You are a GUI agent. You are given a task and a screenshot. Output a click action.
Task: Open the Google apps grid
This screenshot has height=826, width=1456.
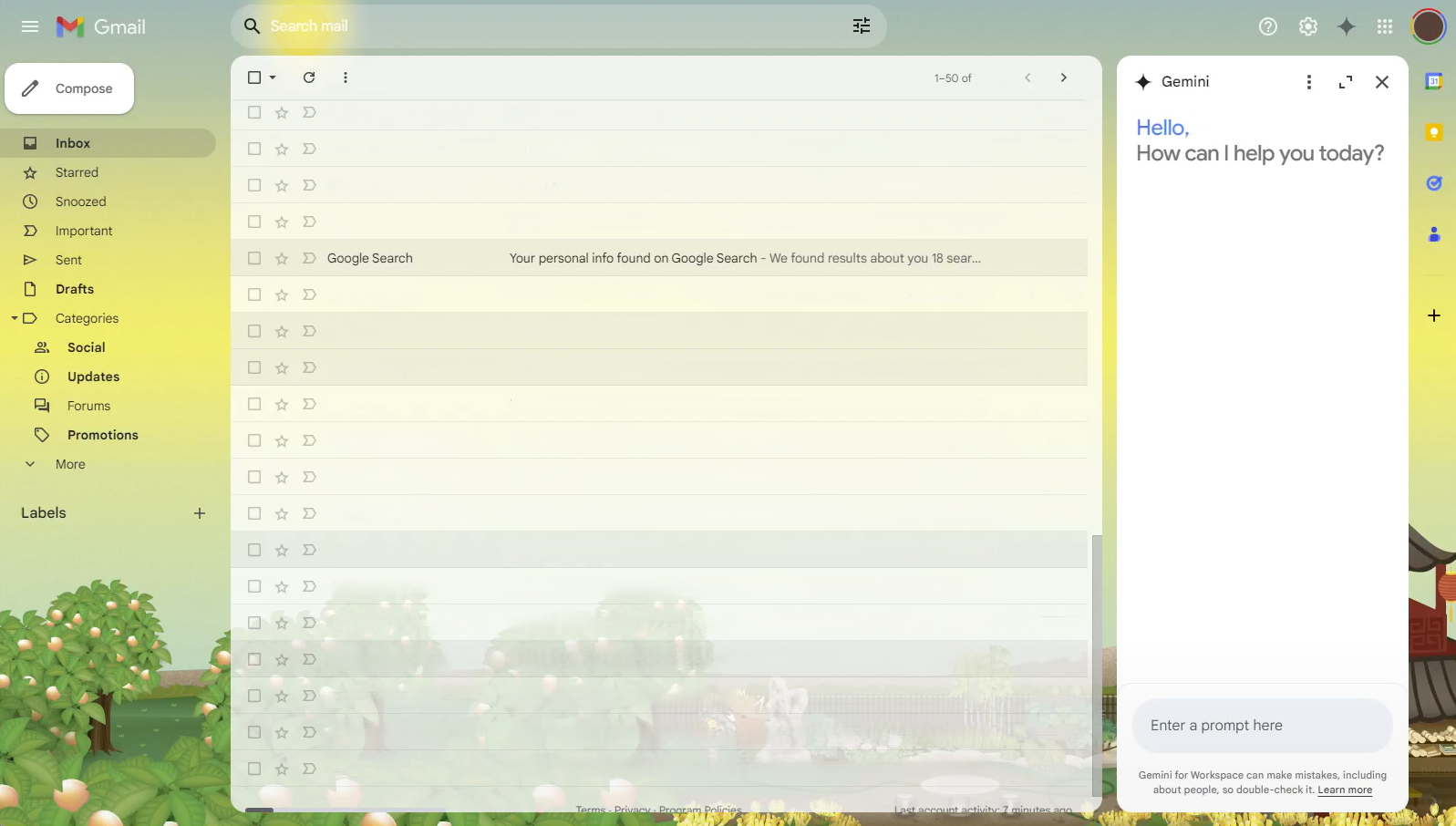[1385, 26]
